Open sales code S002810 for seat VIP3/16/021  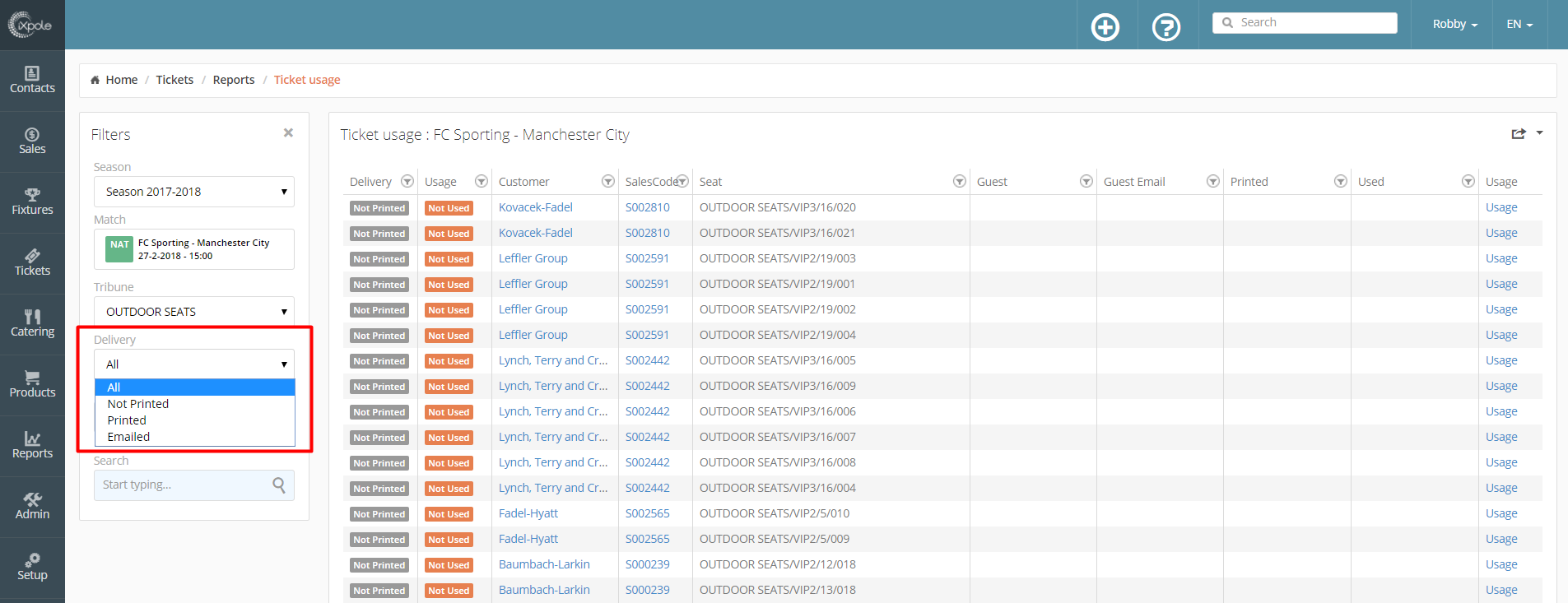648,233
